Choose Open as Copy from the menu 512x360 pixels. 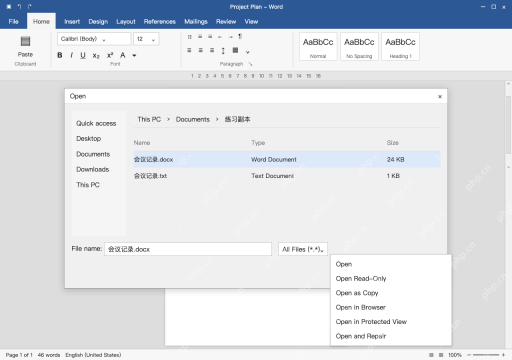[391, 293]
